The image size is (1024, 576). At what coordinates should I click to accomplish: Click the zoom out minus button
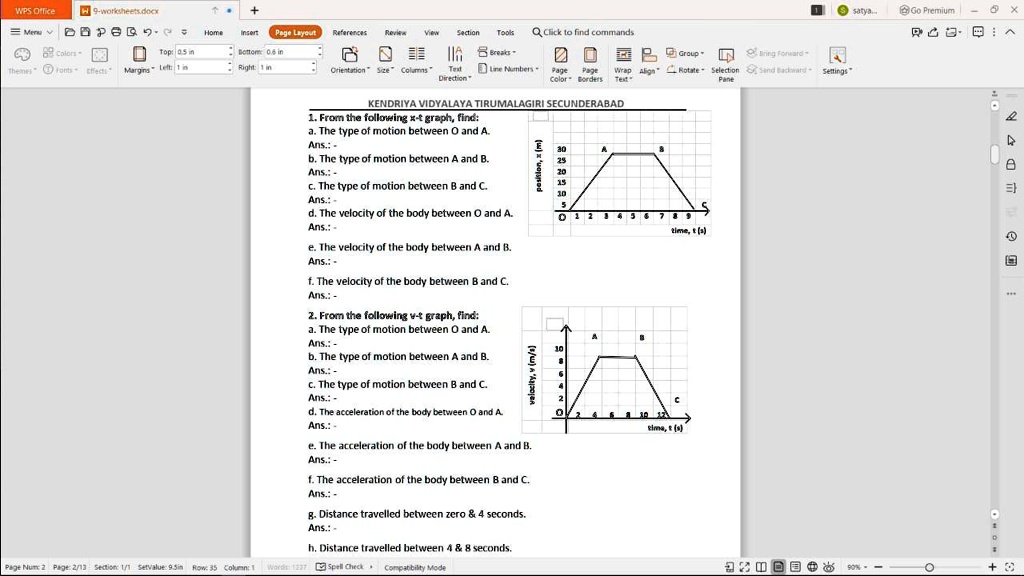click(x=878, y=567)
